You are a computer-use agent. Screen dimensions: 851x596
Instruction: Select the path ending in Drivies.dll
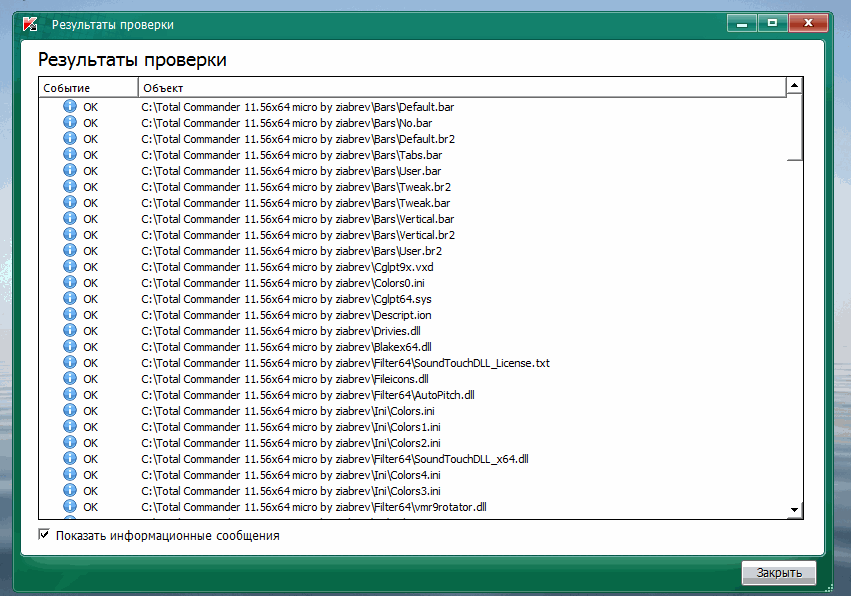(281, 331)
